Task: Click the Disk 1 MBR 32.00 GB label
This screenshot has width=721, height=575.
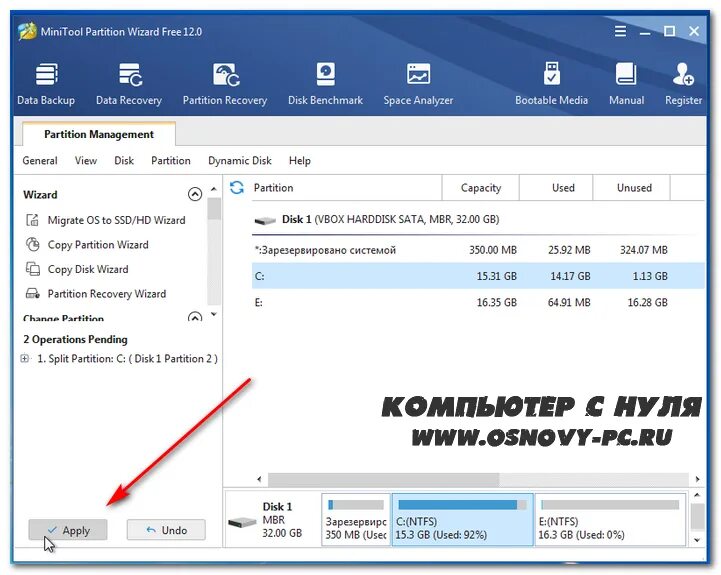Action: coord(282,520)
